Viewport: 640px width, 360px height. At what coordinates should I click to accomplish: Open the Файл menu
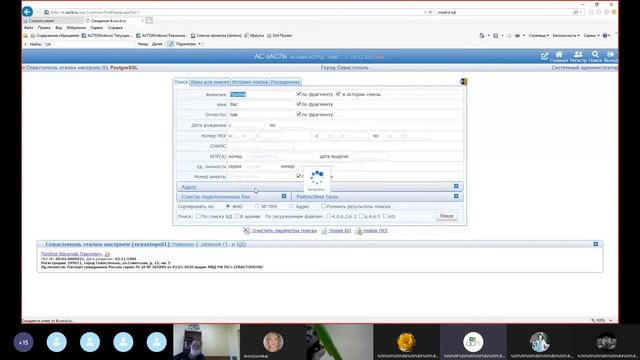pos(29,28)
